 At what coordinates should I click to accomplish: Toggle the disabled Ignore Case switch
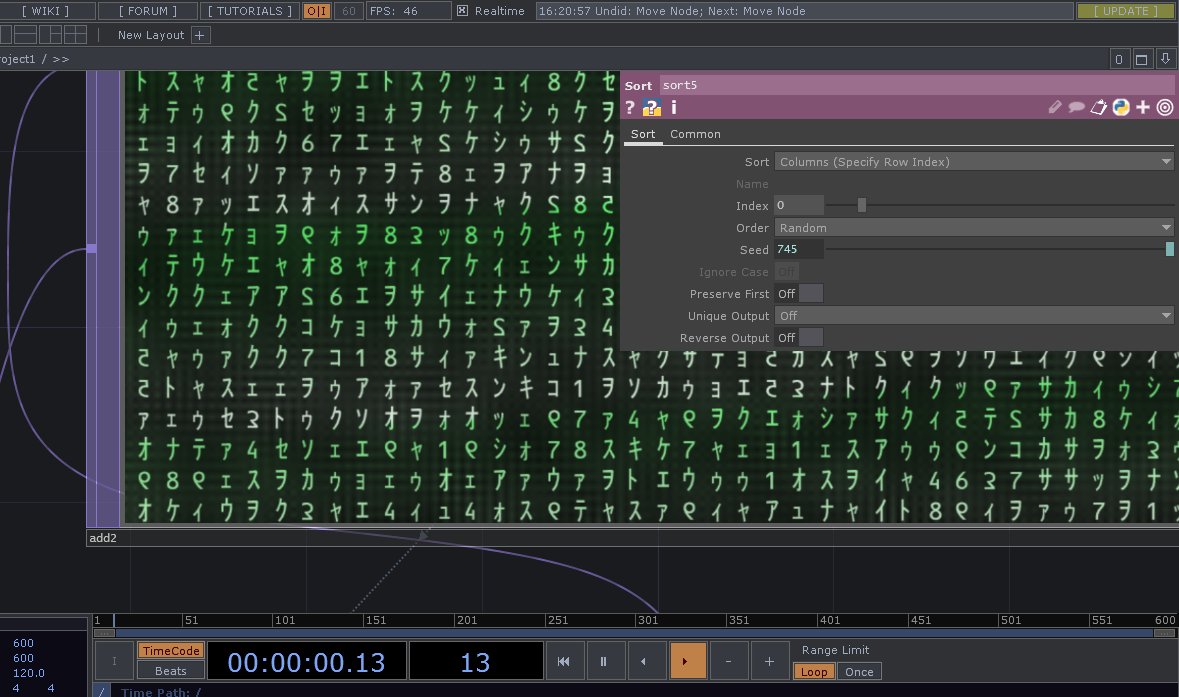pyautogui.click(x=787, y=272)
